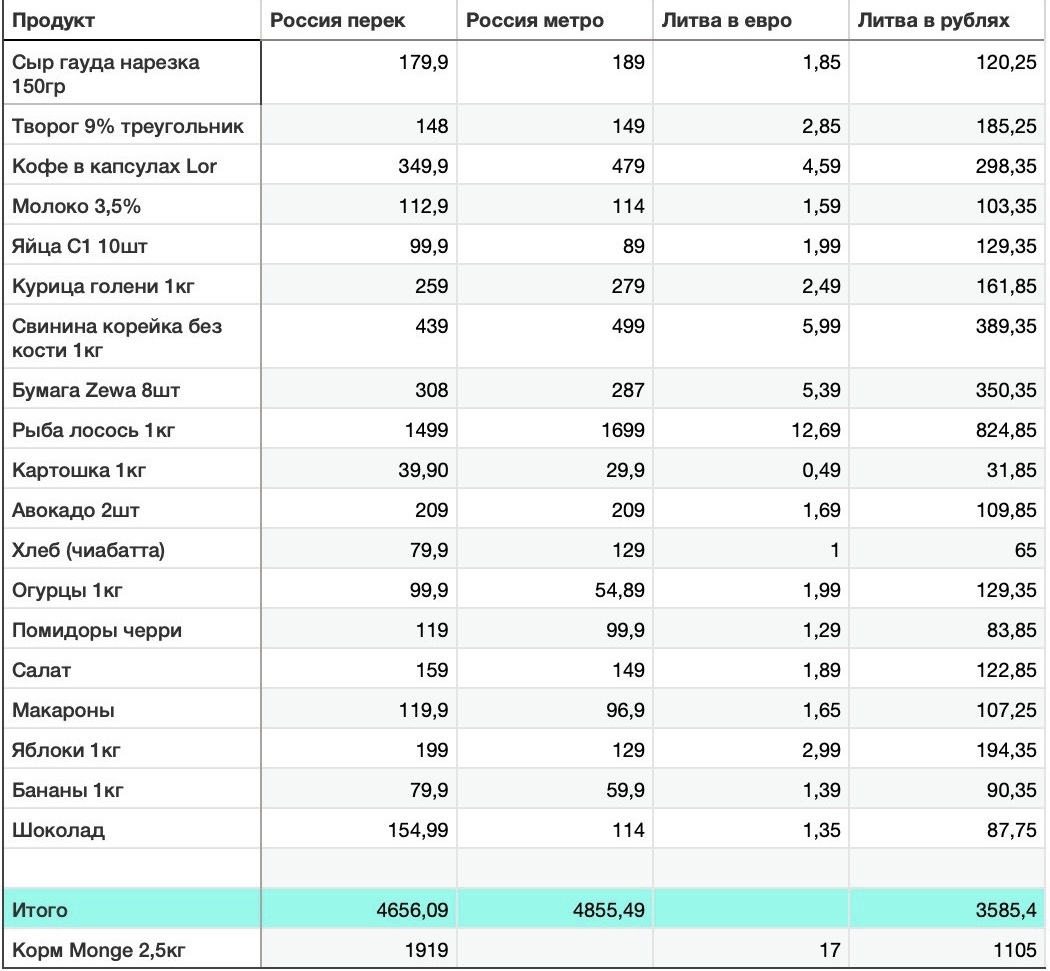Click the 'Кофе в капсулах Lor' product cell

(130, 166)
